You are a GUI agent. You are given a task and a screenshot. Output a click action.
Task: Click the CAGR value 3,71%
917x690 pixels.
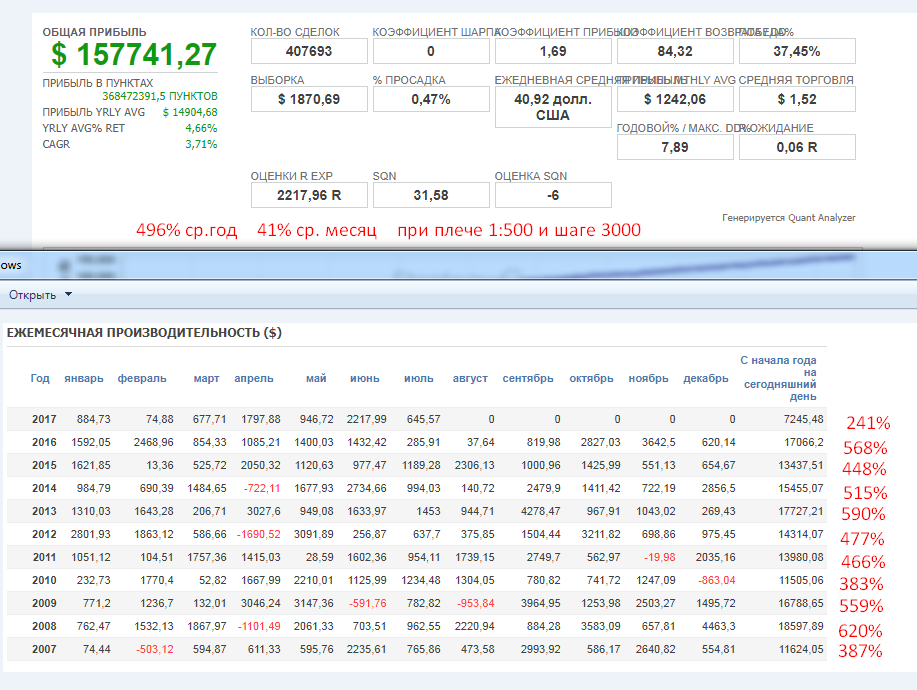pos(201,144)
